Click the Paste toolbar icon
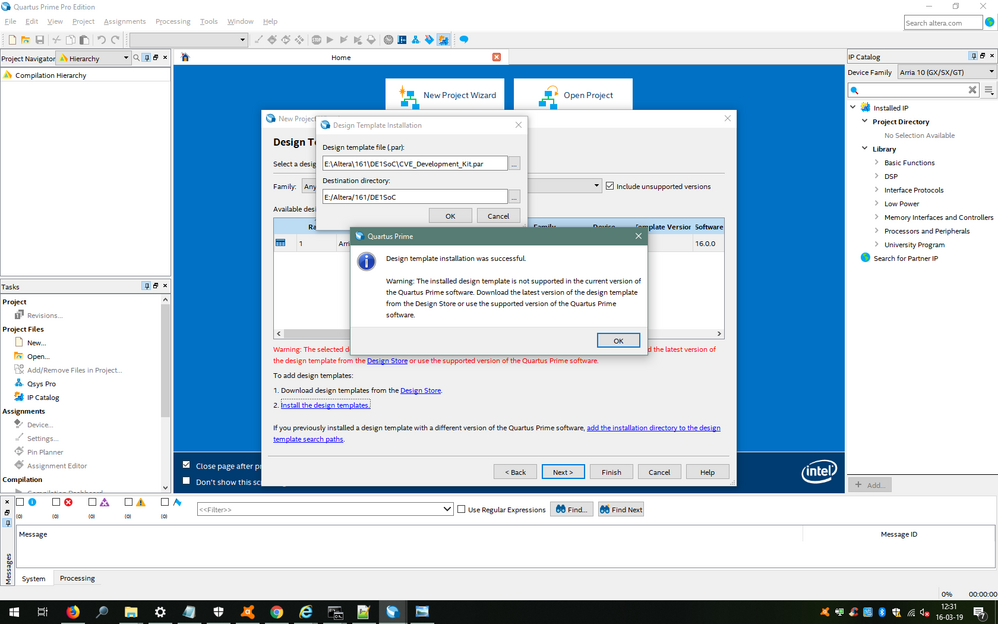 tap(84, 39)
